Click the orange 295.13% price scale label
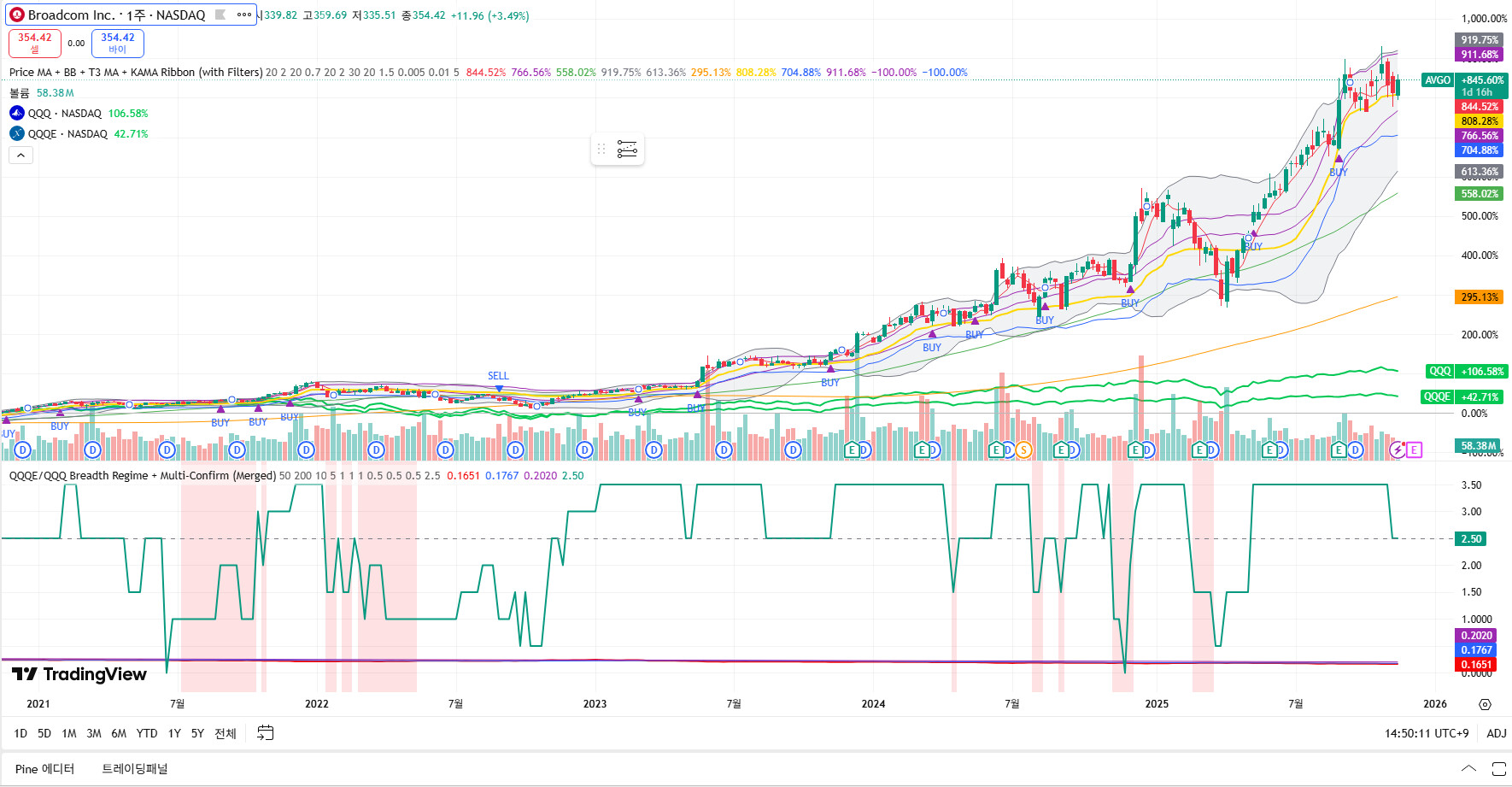1512x787 pixels. tap(1479, 297)
